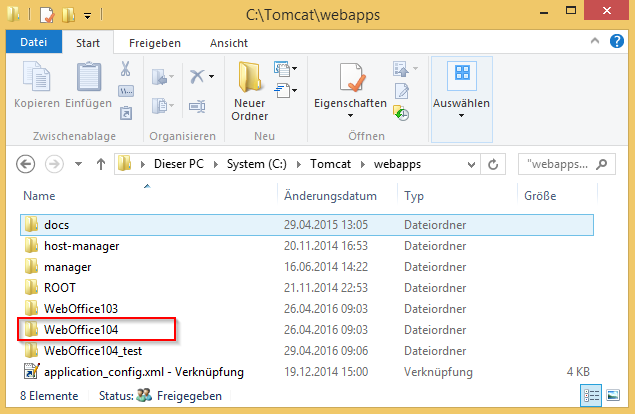Click quick access new folder icon in title bar
Viewport: 635px width, 414px height.
(68, 15)
